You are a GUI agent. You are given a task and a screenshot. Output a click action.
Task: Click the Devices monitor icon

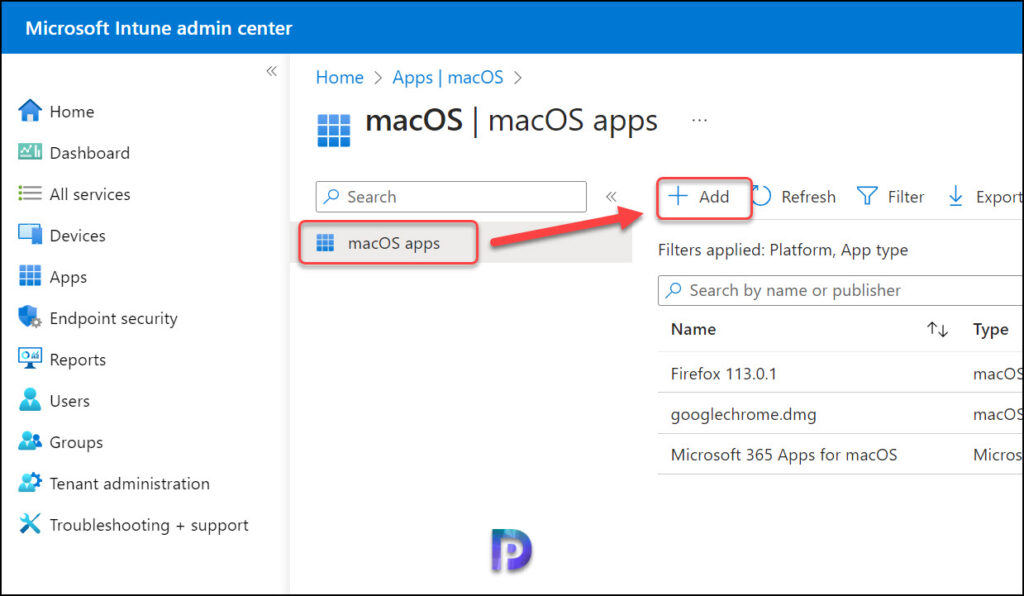[29, 234]
